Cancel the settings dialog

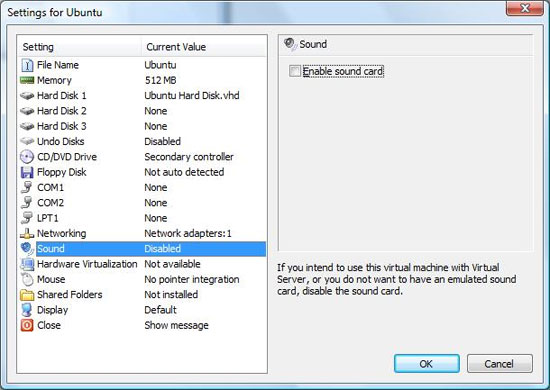[x=499, y=364]
